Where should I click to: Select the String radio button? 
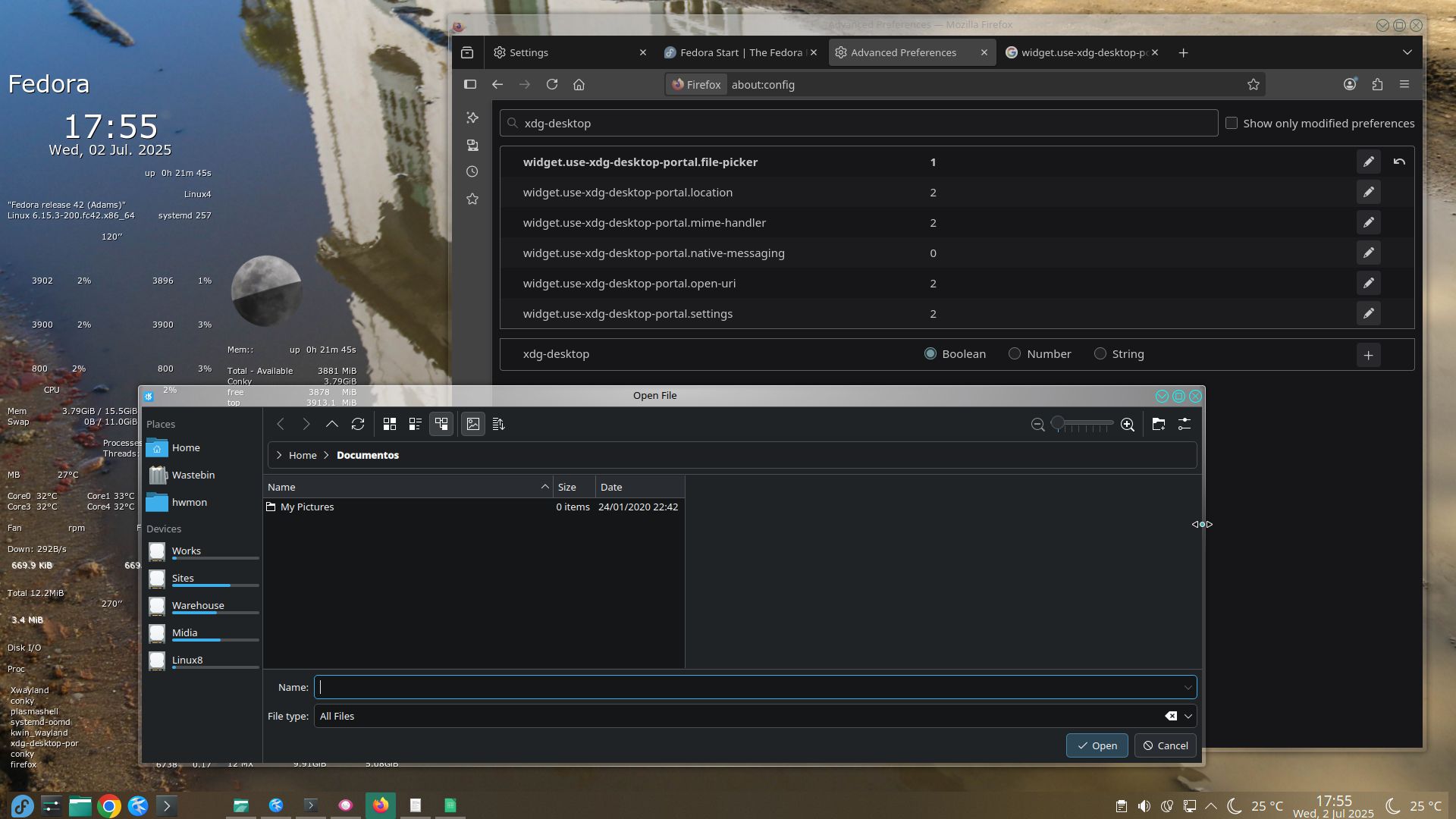1100,353
